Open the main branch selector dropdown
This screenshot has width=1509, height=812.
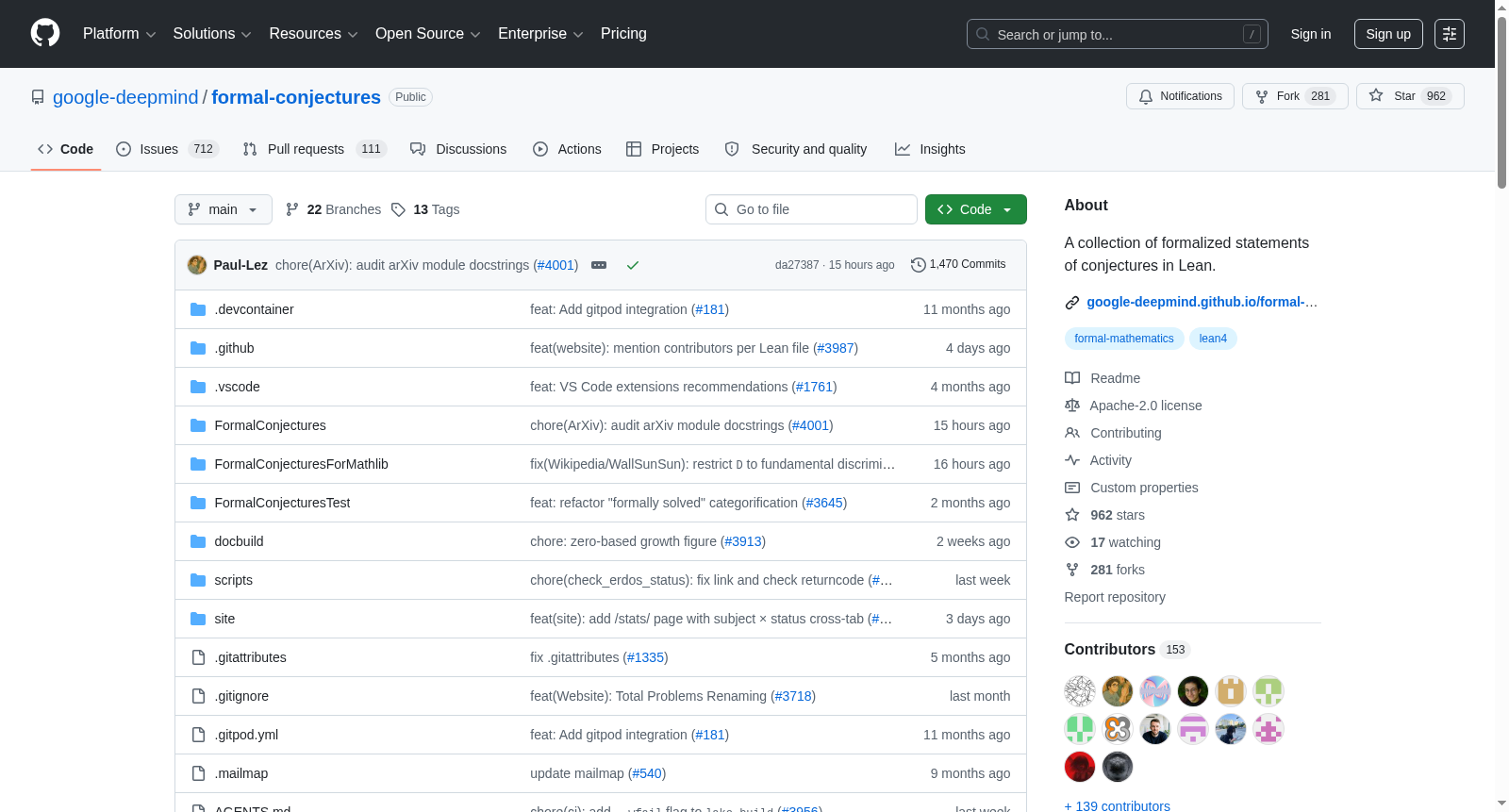point(224,209)
